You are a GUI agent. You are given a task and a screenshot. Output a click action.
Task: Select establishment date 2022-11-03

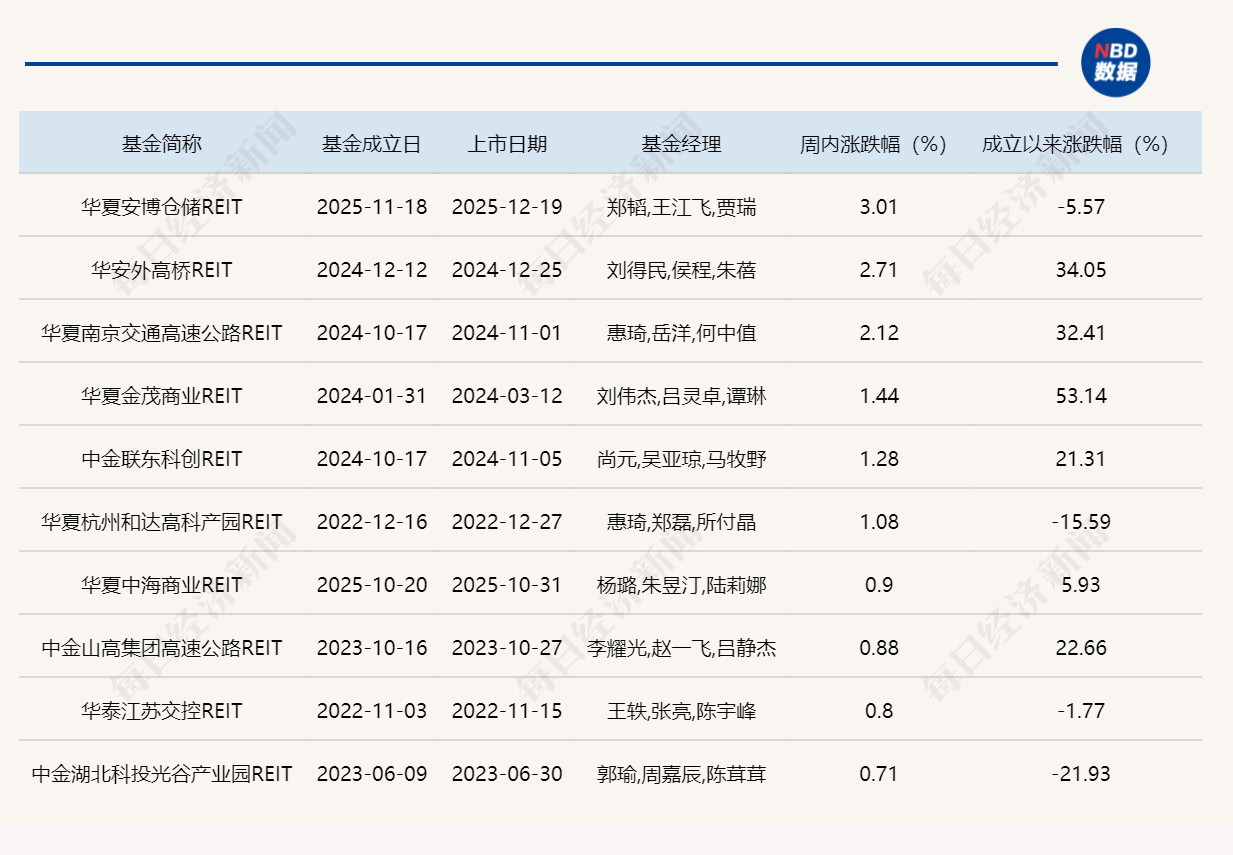coord(372,711)
